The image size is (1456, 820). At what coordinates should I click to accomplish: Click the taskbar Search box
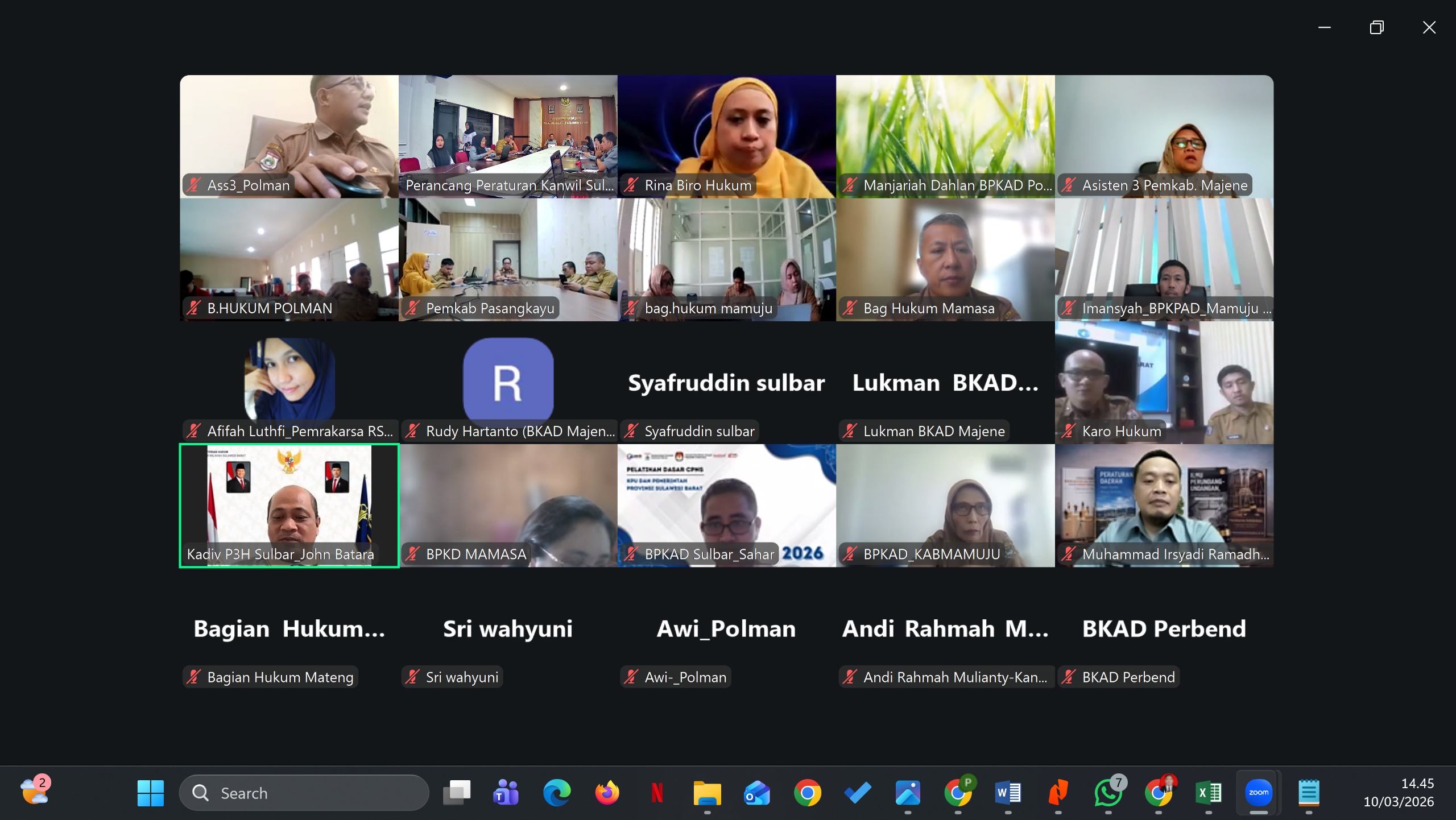tap(304, 793)
